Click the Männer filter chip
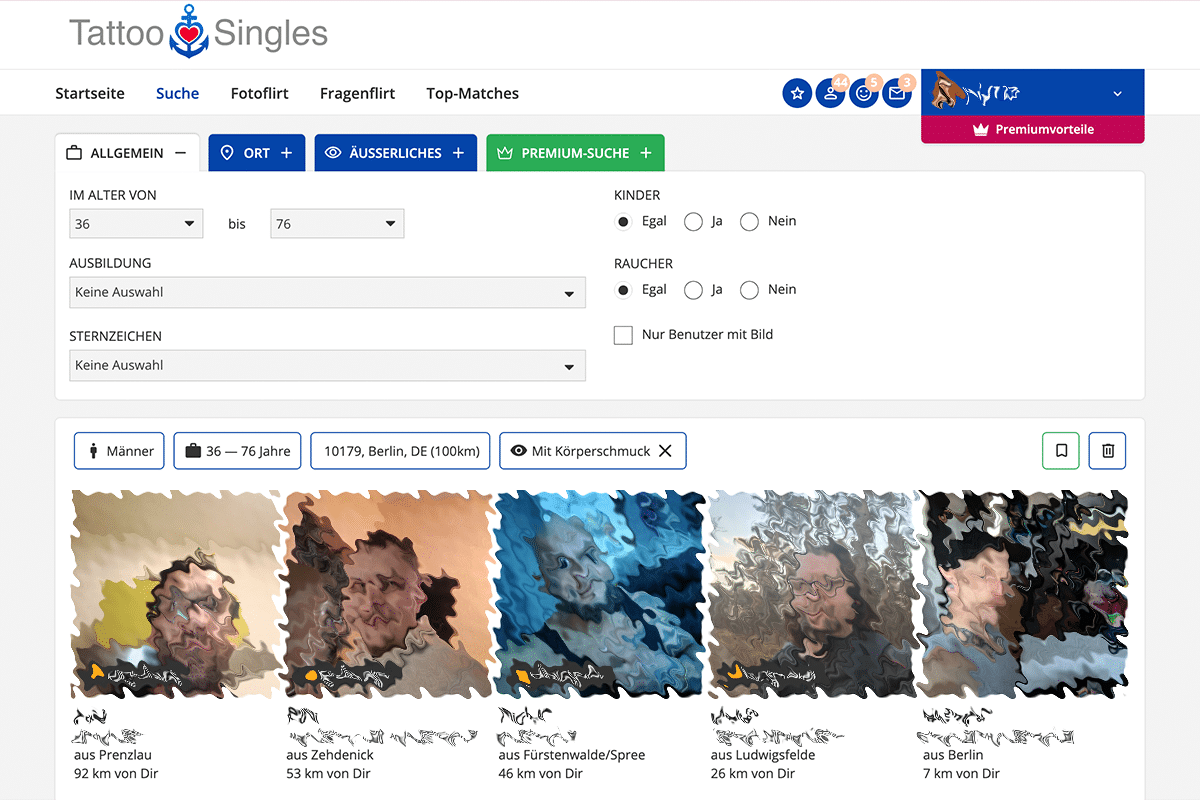Image resolution: width=1200 pixels, height=800 pixels. point(119,451)
